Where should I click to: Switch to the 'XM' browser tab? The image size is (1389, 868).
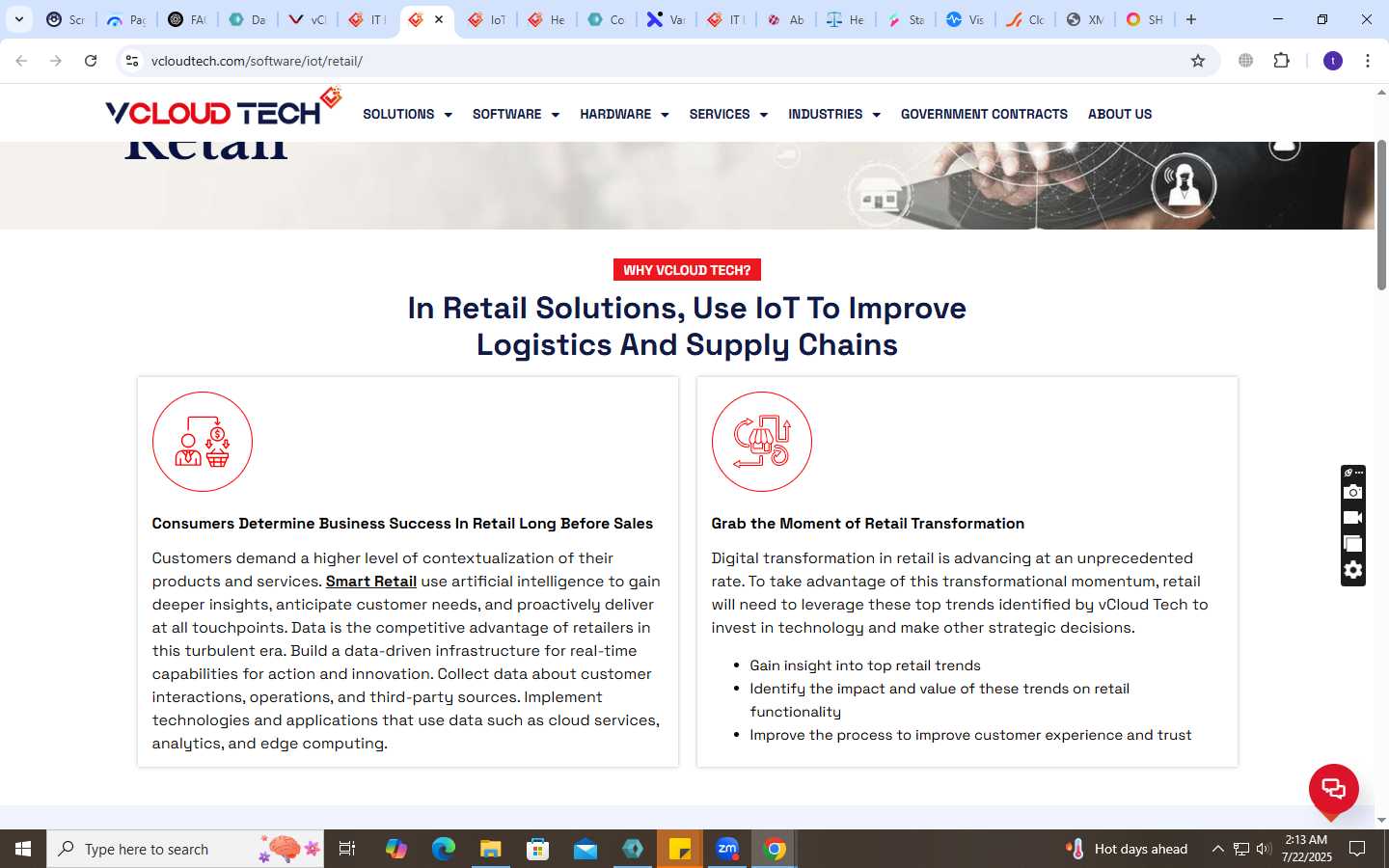(x=1085, y=19)
